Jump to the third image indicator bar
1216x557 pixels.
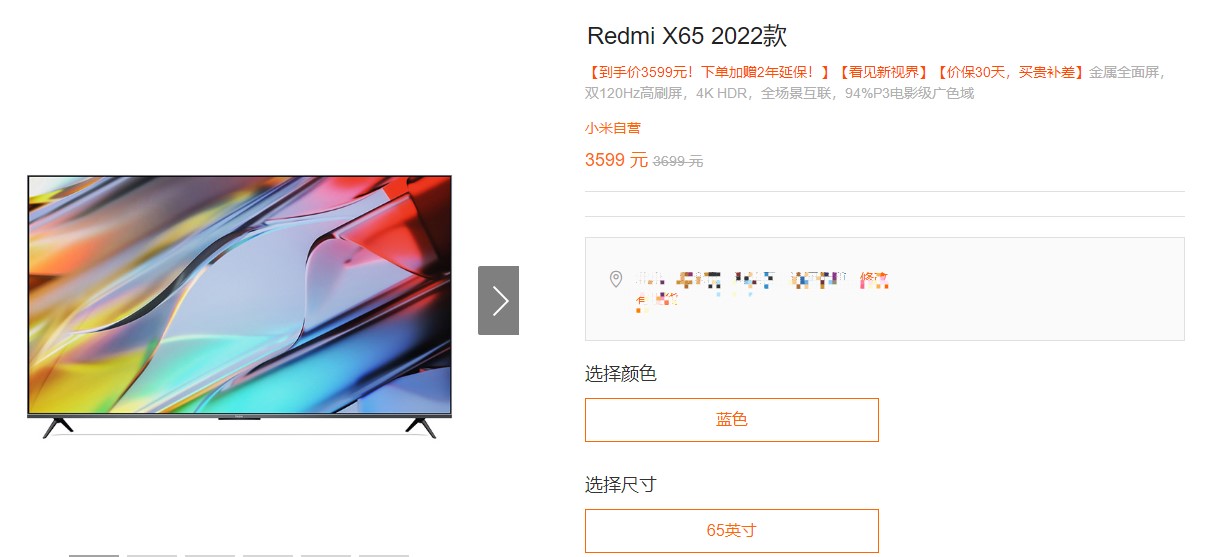coord(210,555)
